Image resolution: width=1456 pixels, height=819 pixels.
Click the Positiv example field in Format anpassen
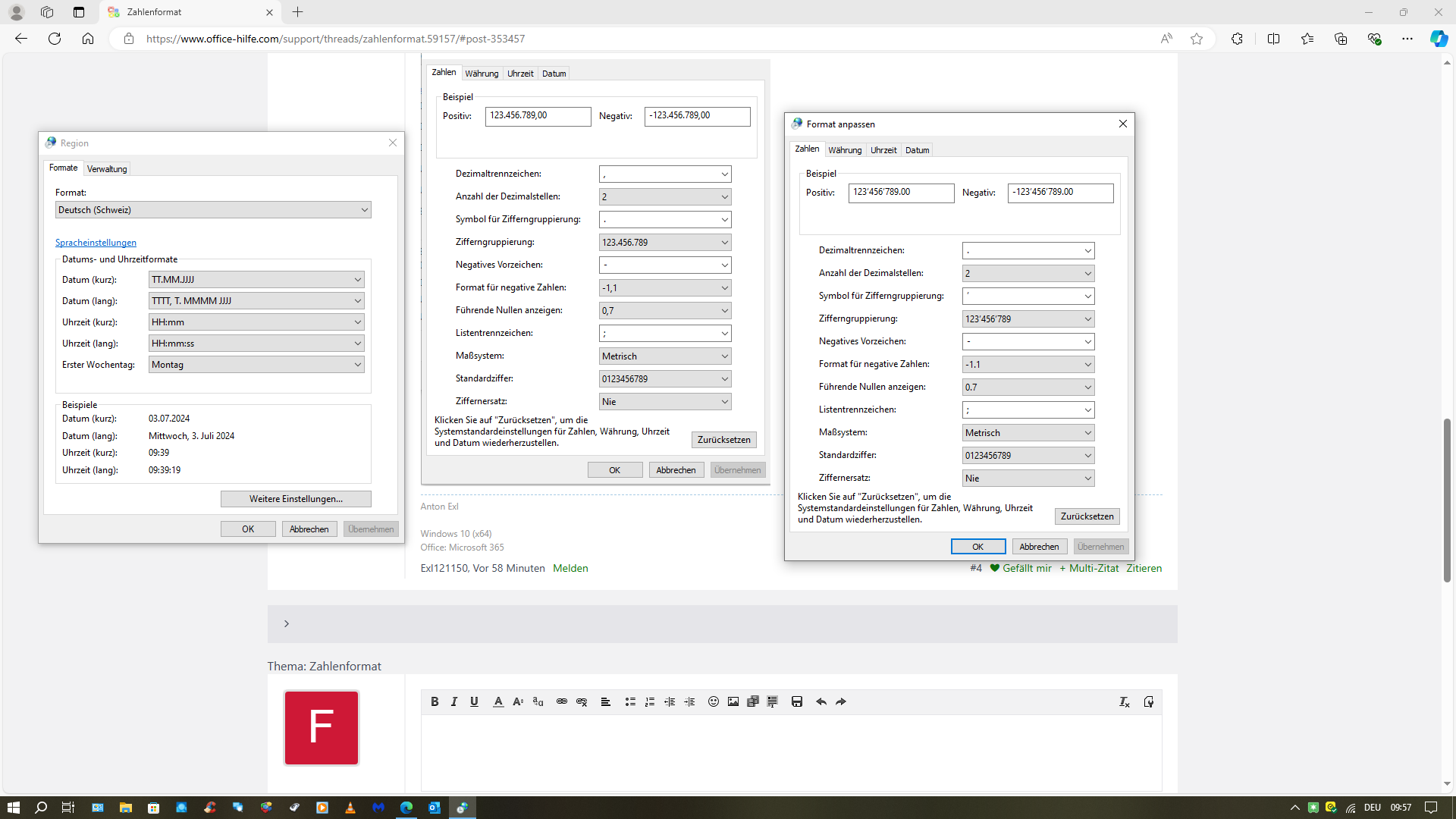[x=901, y=193]
